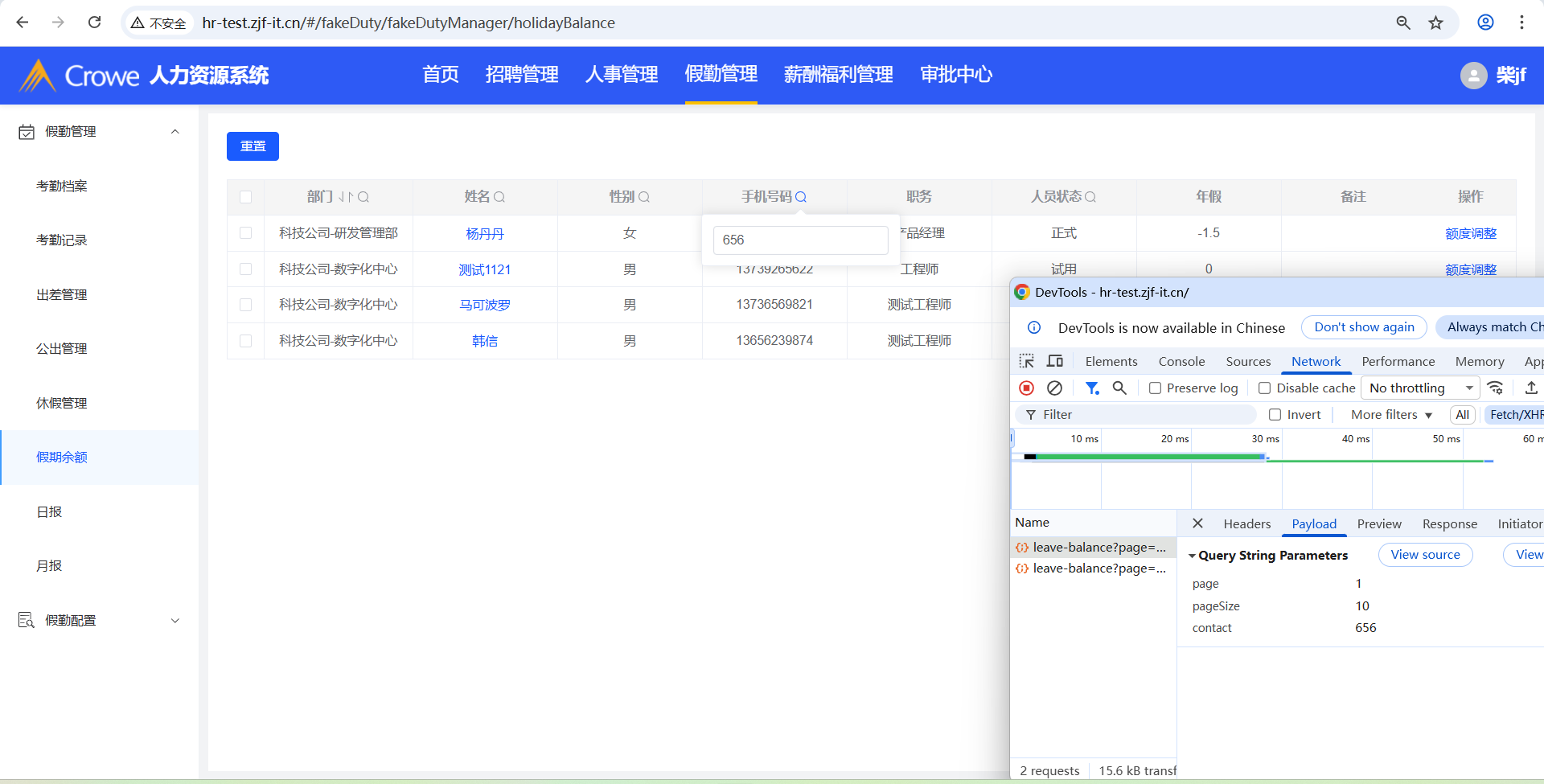Click the 重置 button

point(253,146)
